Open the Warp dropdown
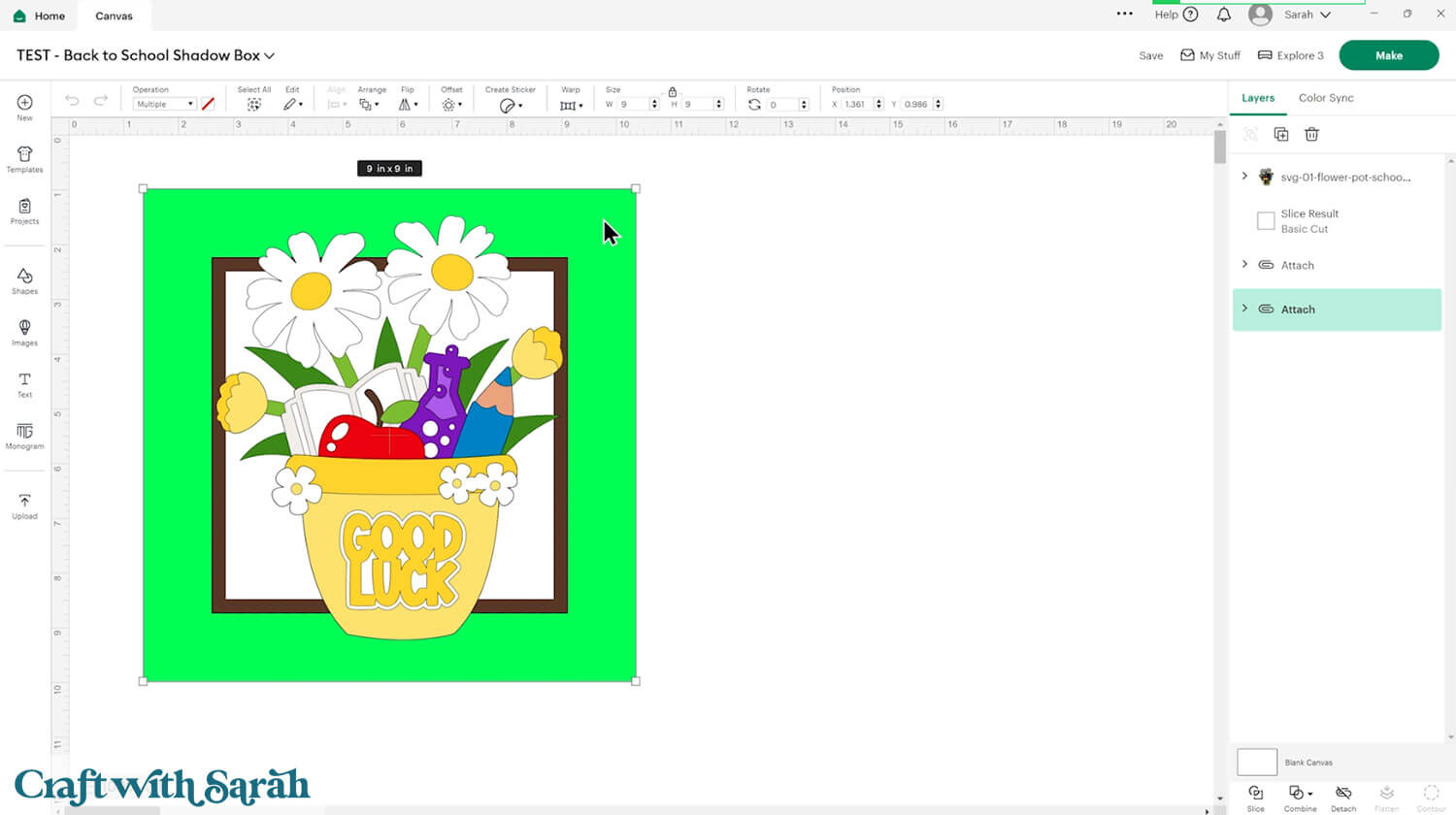This screenshot has height=815, width=1456. pyautogui.click(x=571, y=105)
